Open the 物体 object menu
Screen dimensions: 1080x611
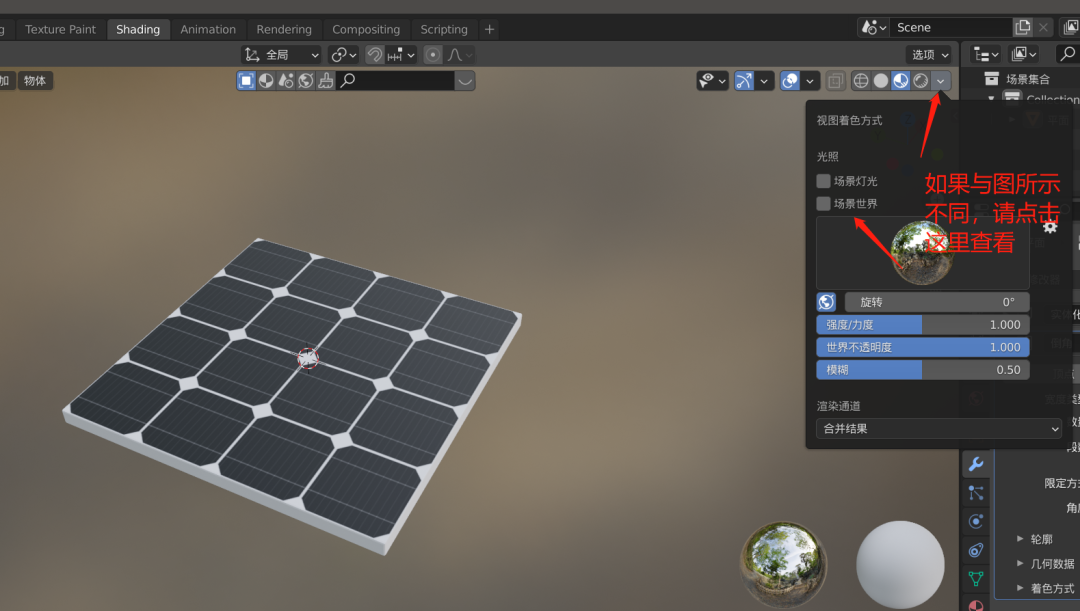pos(34,81)
